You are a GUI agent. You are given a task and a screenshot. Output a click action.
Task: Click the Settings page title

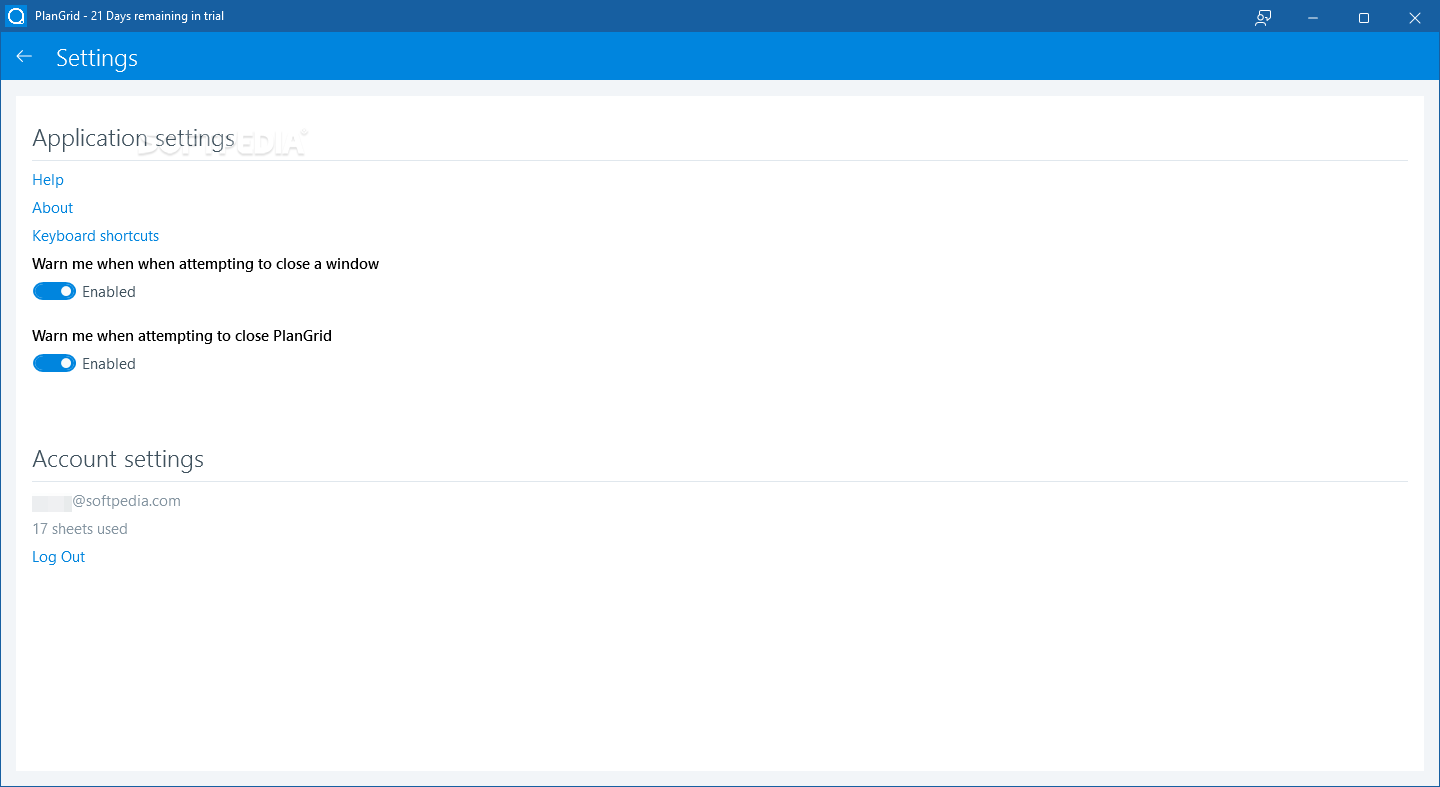coord(97,58)
